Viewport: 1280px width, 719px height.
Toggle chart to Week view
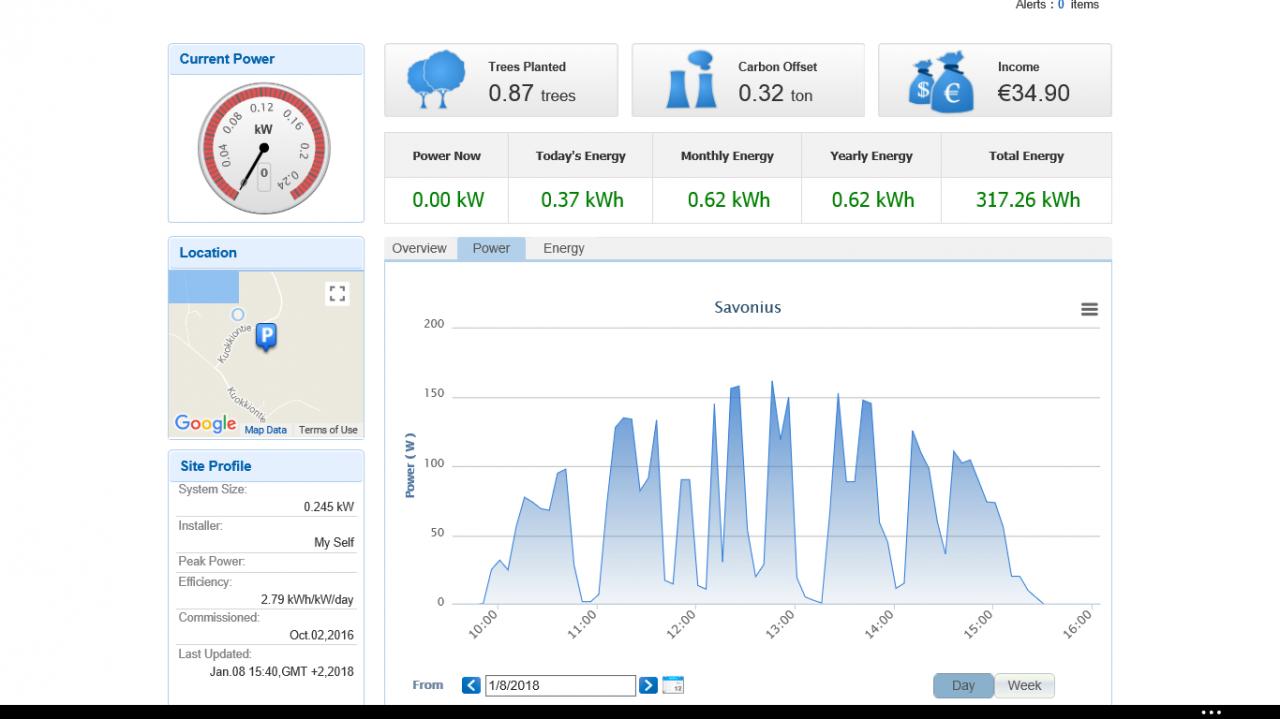pos(1024,685)
